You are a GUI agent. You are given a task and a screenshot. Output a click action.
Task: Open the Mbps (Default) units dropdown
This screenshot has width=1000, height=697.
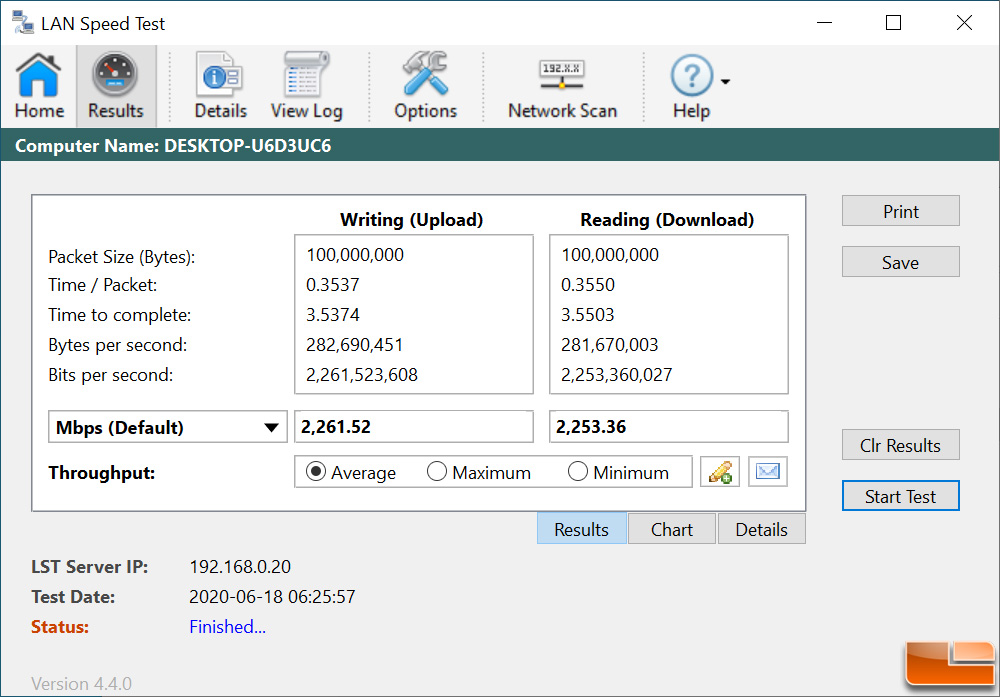tap(168, 427)
